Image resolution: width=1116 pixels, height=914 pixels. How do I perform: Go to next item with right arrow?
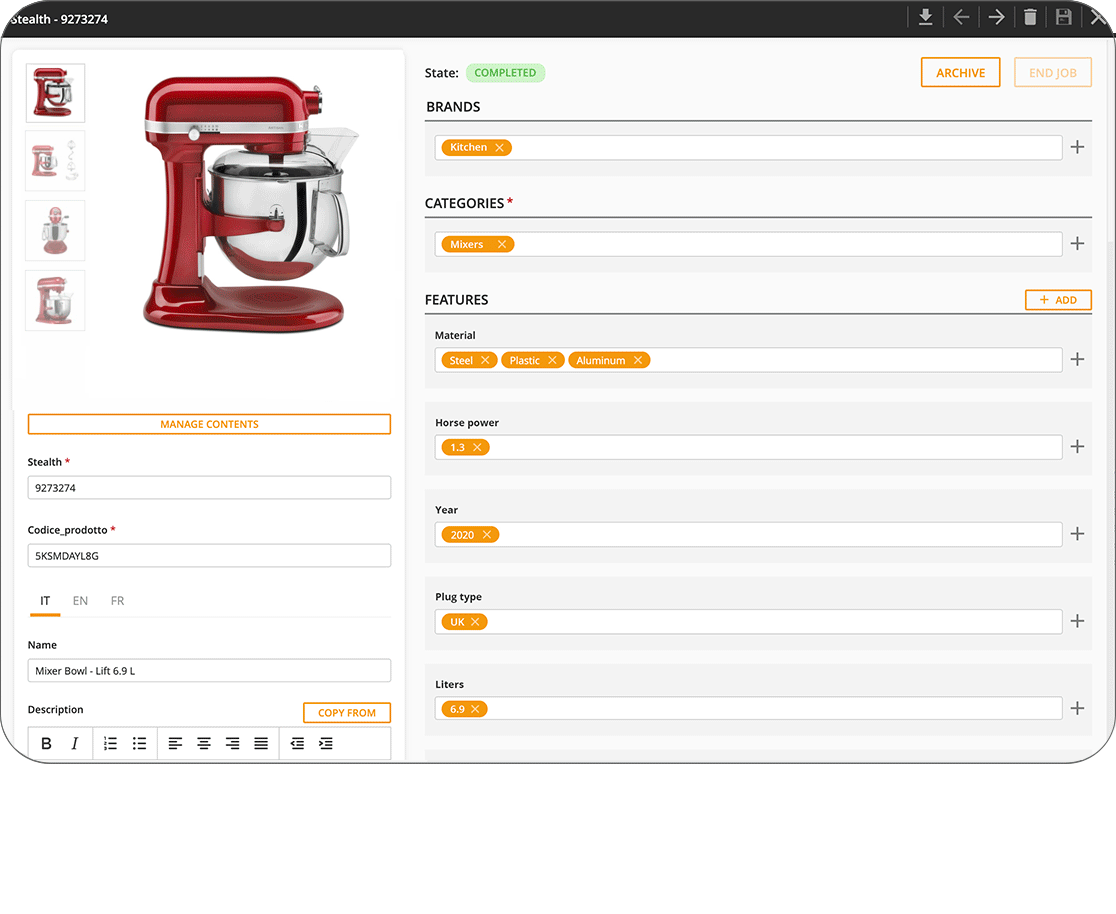[x=996, y=17]
